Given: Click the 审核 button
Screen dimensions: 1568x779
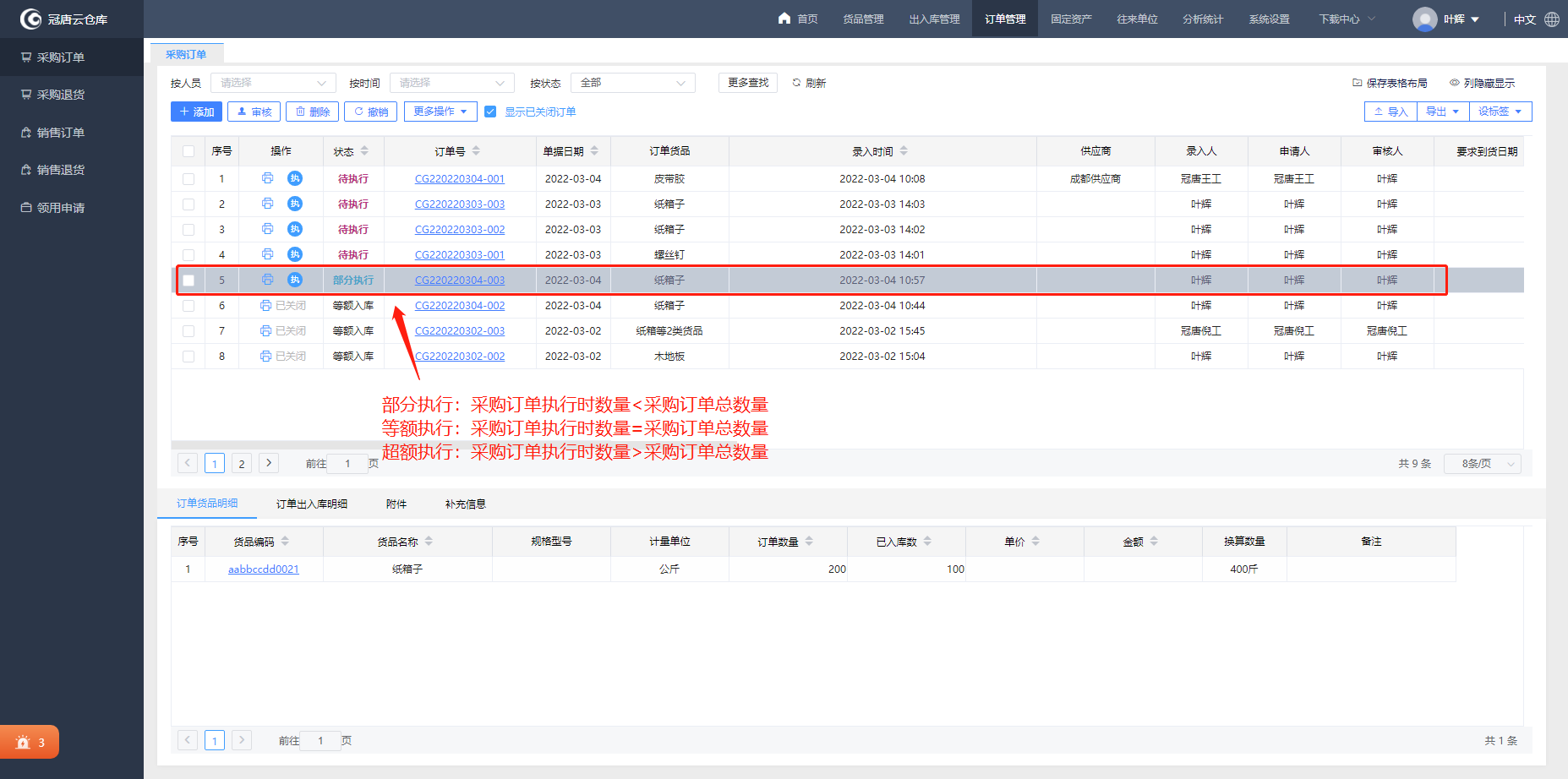Looking at the screenshot, I should coord(254,112).
